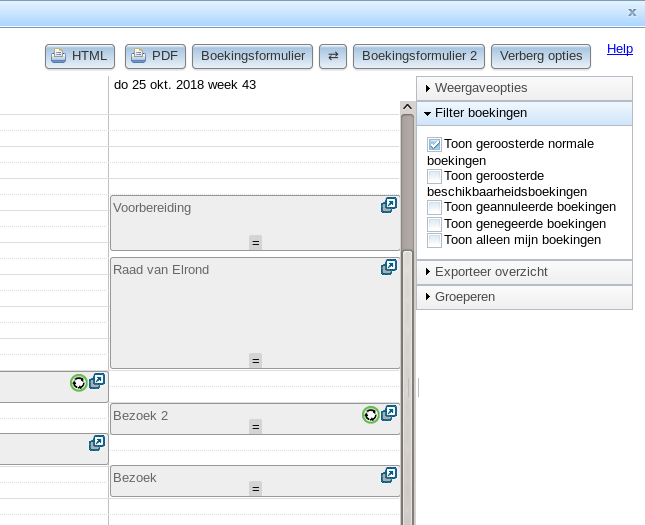Open popup icon on Raad van Elrond booking
Viewport: 645px width, 525px height.
pos(389,267)
